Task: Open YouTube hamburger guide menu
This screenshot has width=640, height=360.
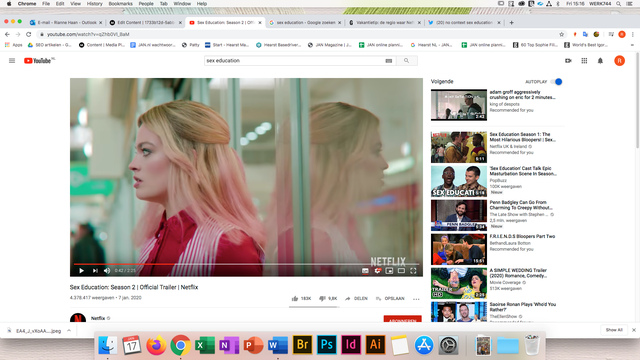Action: [12, 60]
